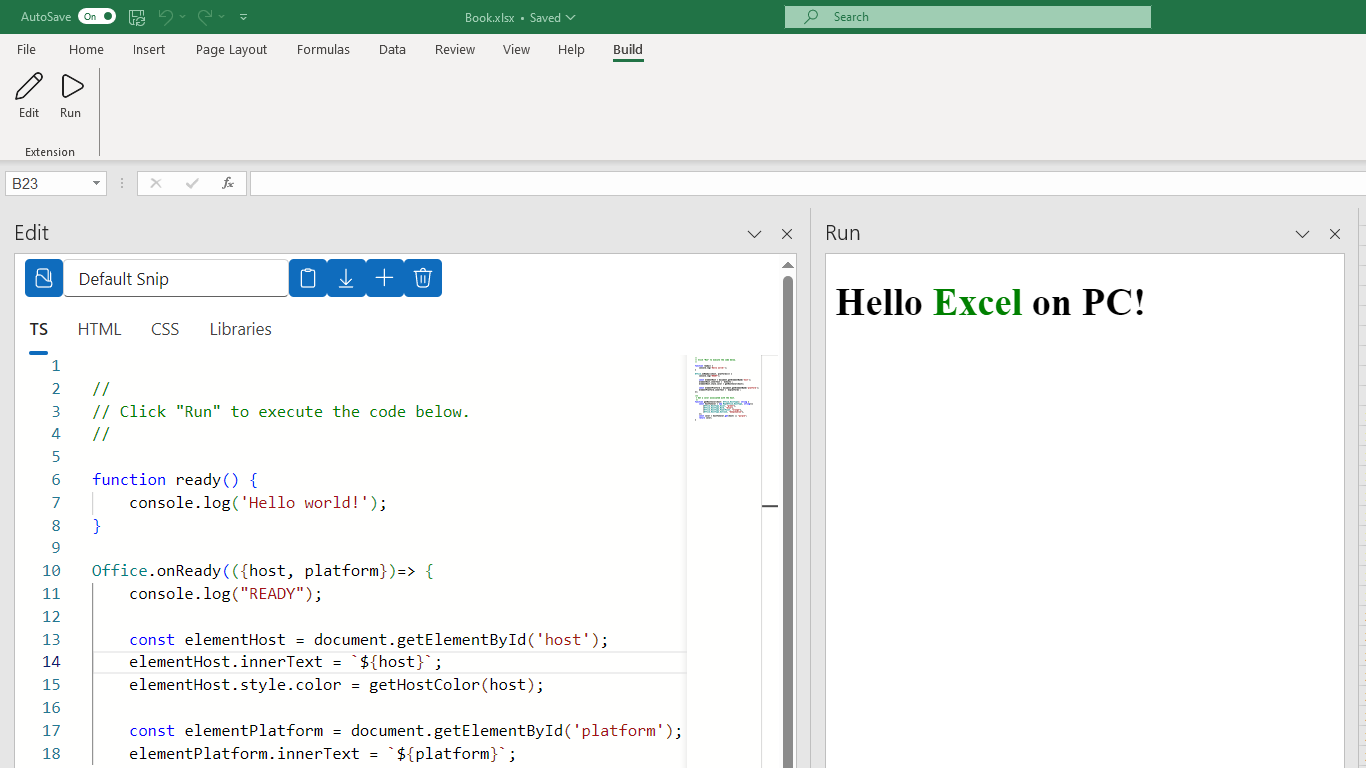1366x768 pixels.
Task: Click the comment 'Click "Run" to execute the code below.'
Action: click(x=281, y=411)
